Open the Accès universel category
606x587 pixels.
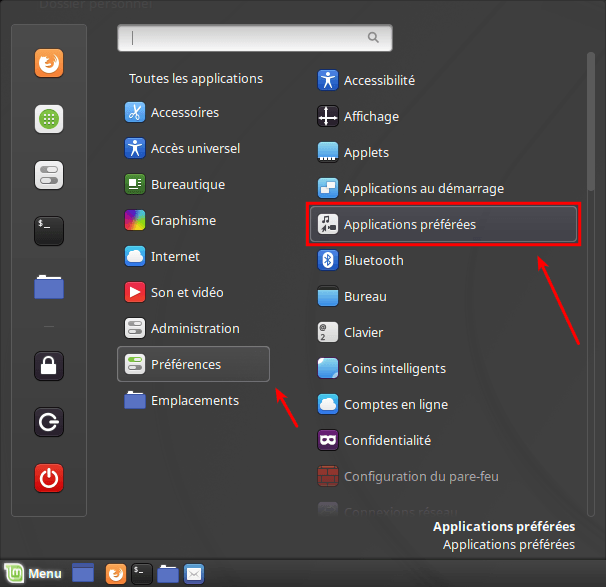(193, 148)
